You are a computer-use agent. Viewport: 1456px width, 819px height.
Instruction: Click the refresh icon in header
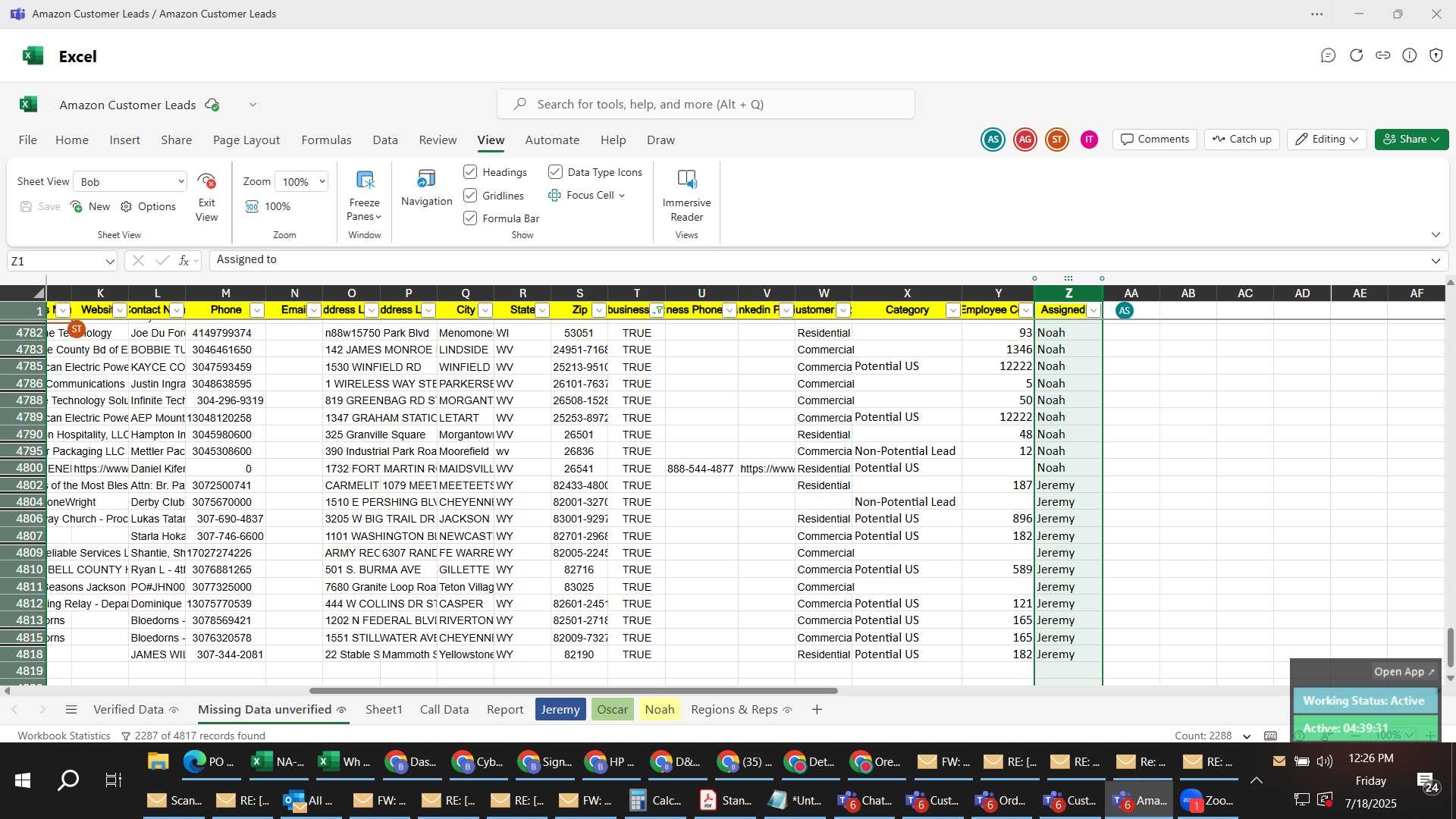click(1356, 55)
